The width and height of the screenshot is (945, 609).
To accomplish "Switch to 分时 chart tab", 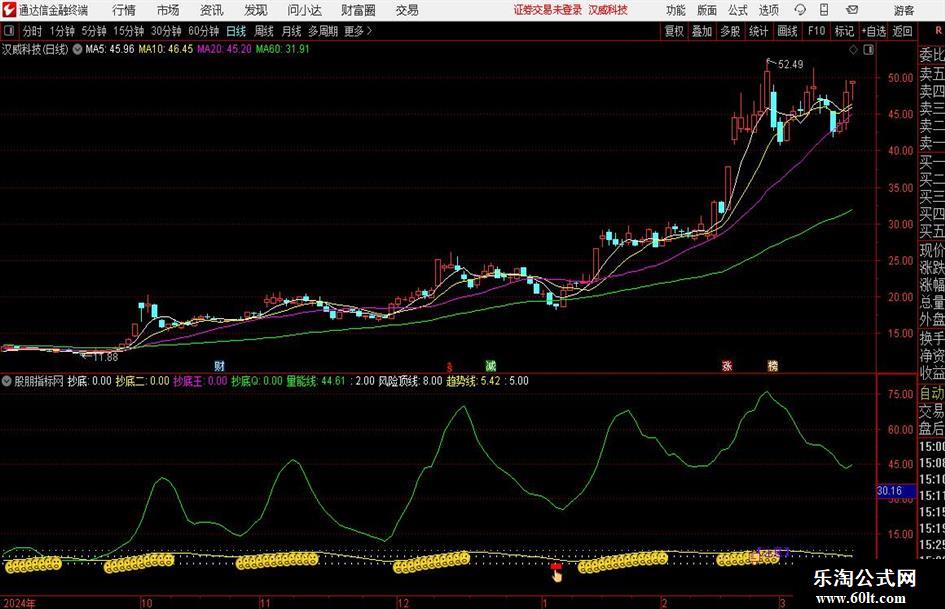I will coord(33,31).
